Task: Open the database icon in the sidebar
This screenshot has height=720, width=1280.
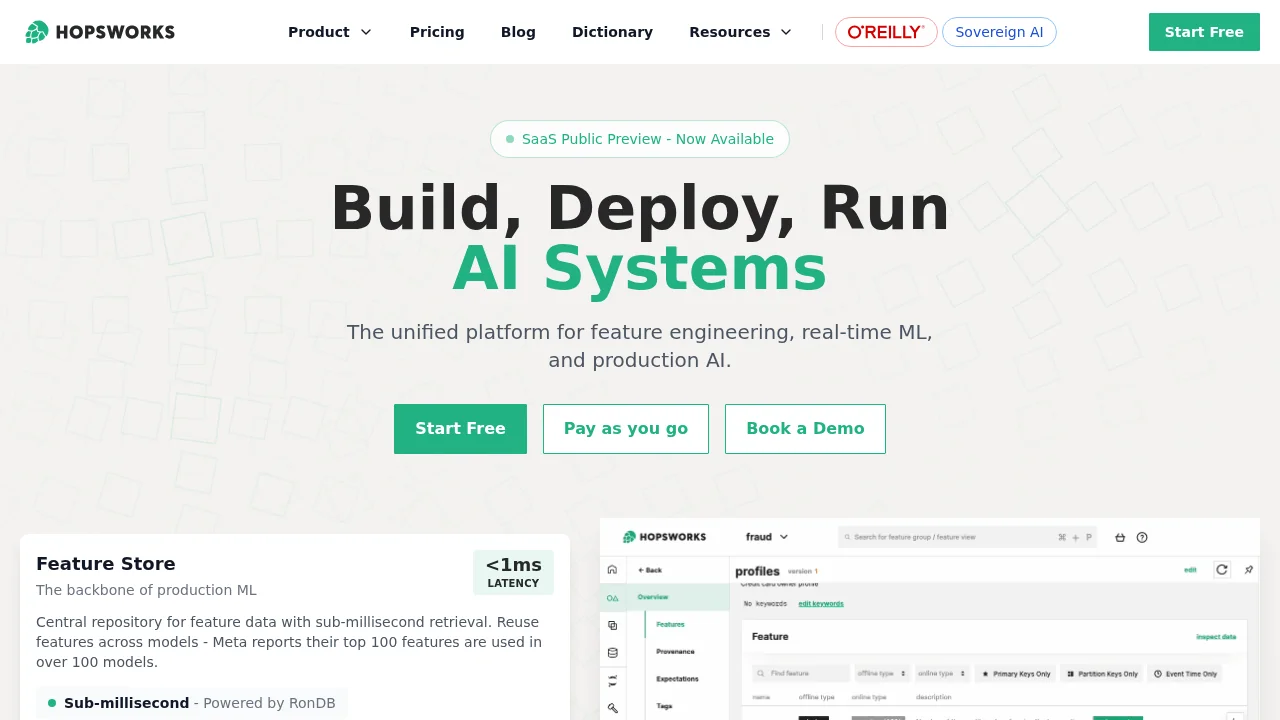Action: (x=611, y=650)
